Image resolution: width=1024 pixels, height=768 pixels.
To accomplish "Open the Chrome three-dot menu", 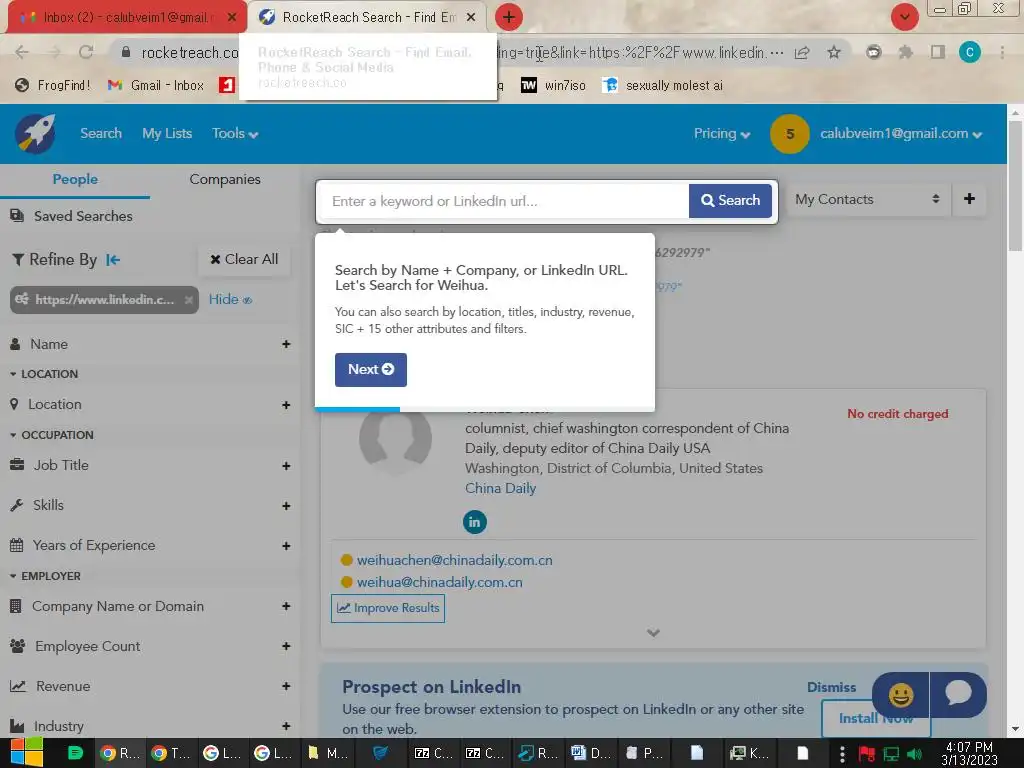I will coord(1002,52).
